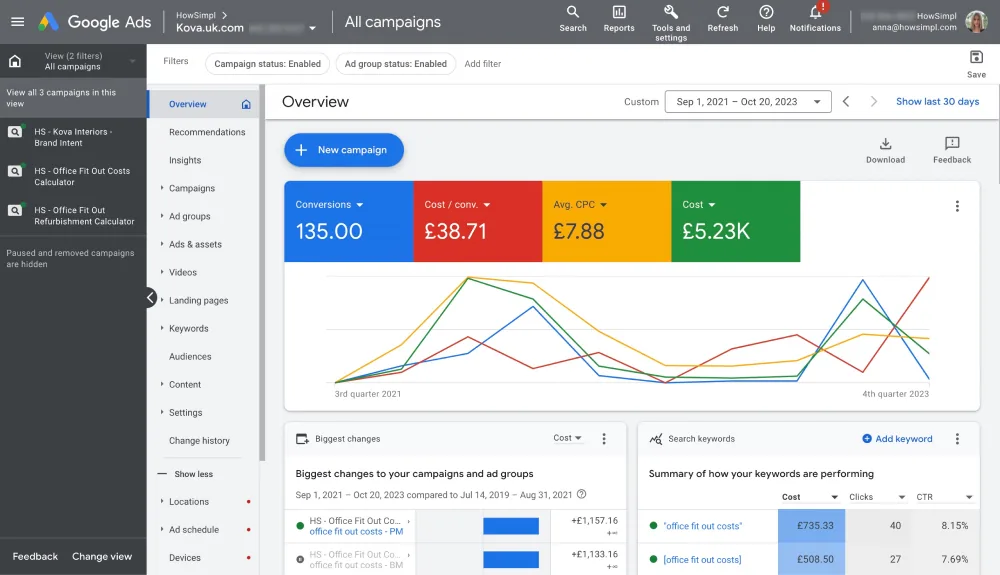Click the HS - Kova Interiors campaign search icon
This screenshot has height=575, width=1000.
point(15,132)
